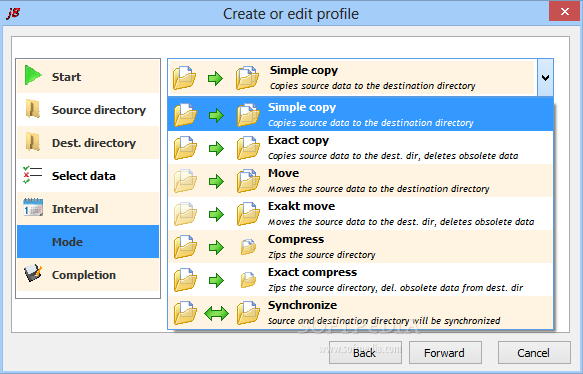Screen dimensions: 583x374
Task: Click the double-headed Synchronize arrow icon
Action: click(216, 313)
